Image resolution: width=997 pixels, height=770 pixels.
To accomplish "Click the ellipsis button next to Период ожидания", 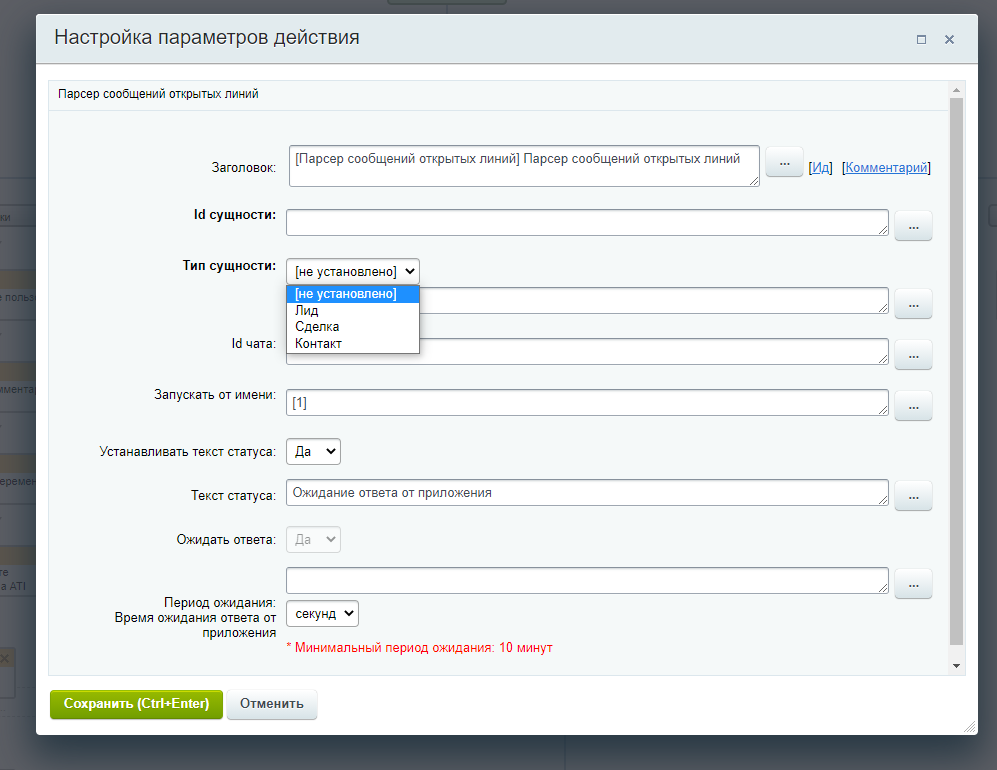I will [913, 583].
